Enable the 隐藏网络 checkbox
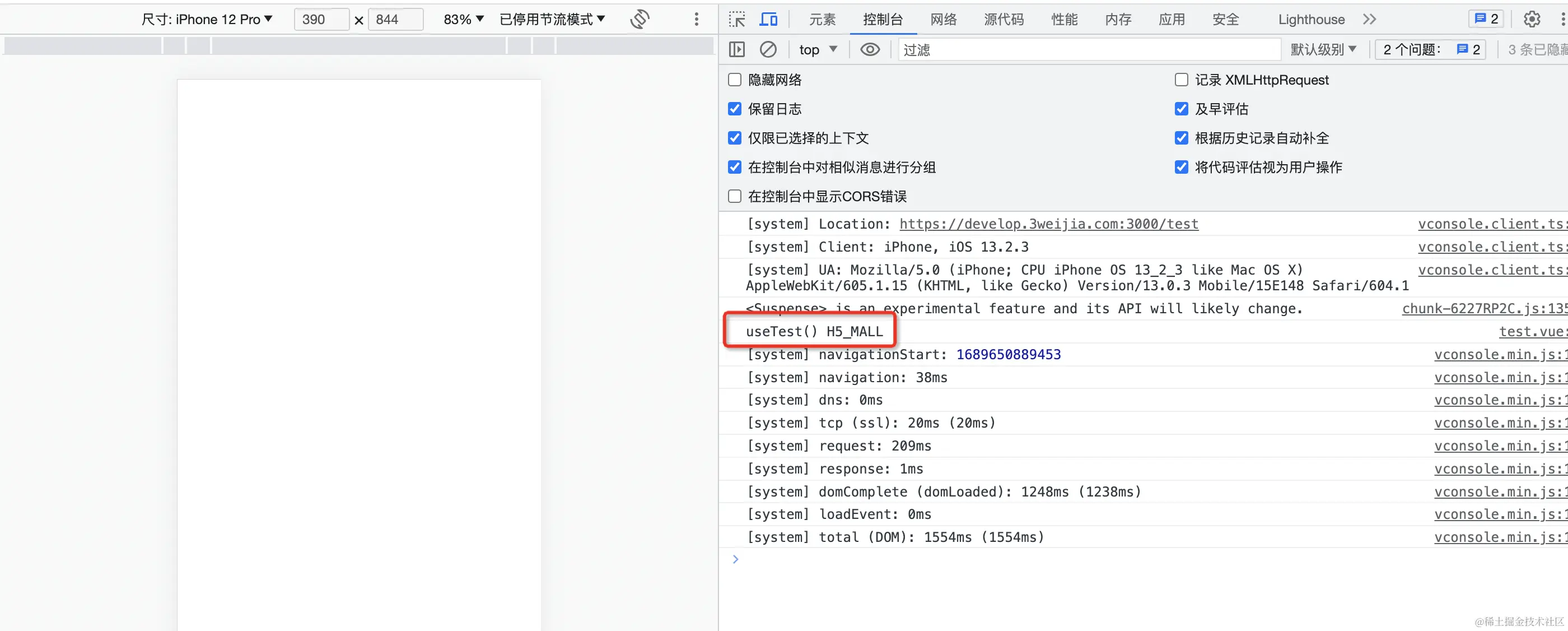 click(735, 80)
